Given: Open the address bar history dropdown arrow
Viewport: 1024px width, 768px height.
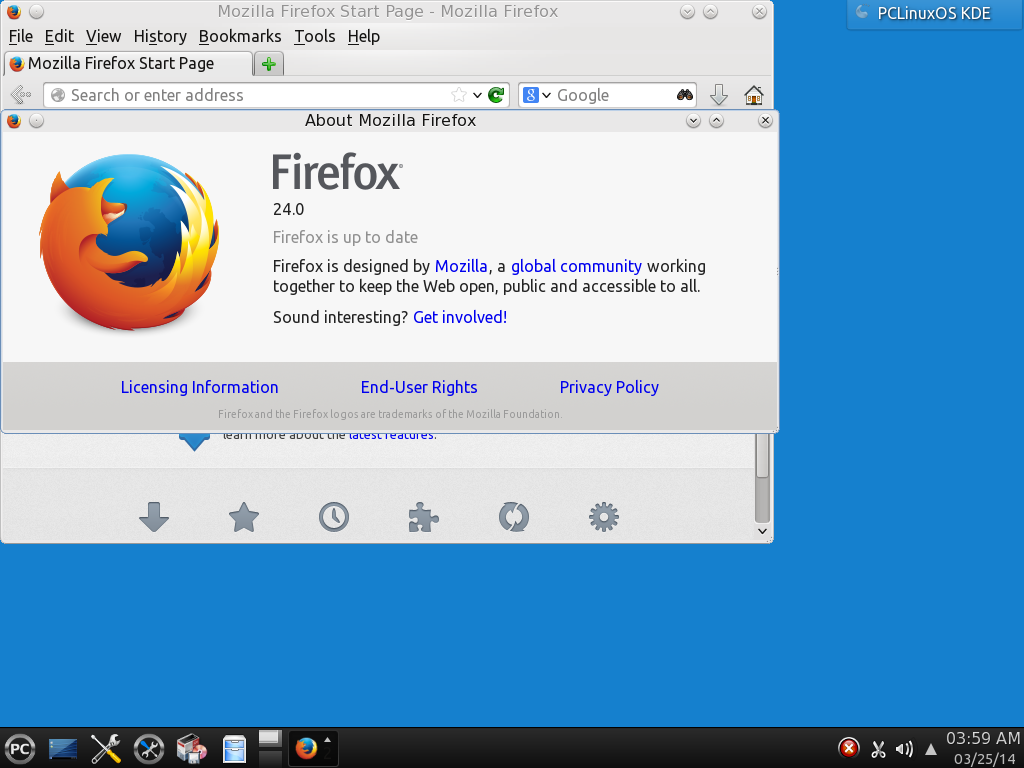Looking at the screenshot, I should point(477,95).
